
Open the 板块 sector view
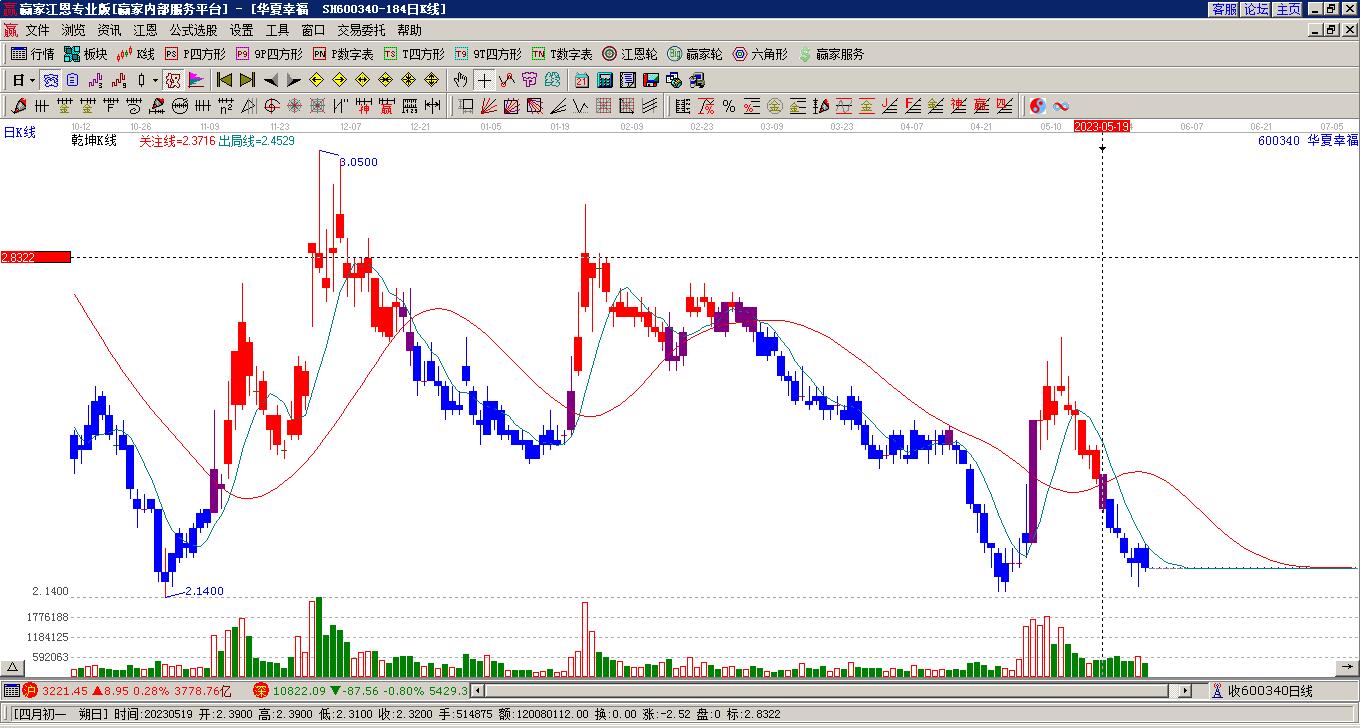click(86, 54)
